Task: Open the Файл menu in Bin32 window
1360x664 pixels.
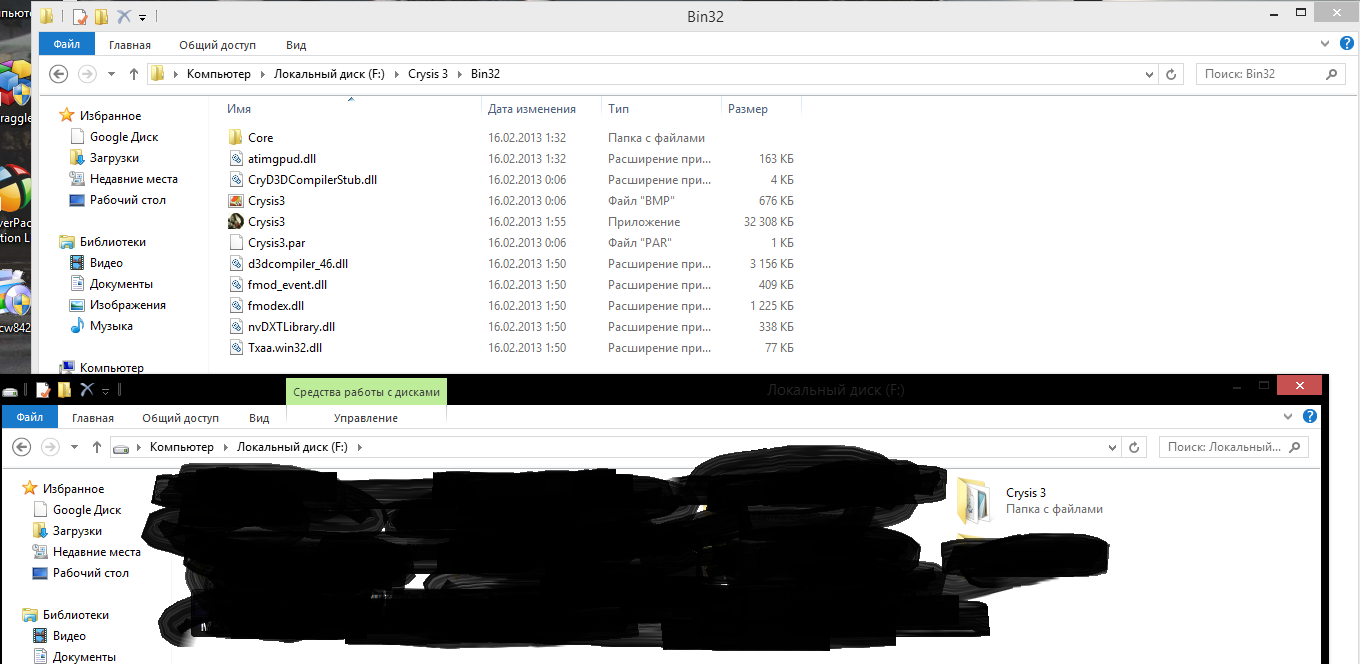Action: coord(67,45)
